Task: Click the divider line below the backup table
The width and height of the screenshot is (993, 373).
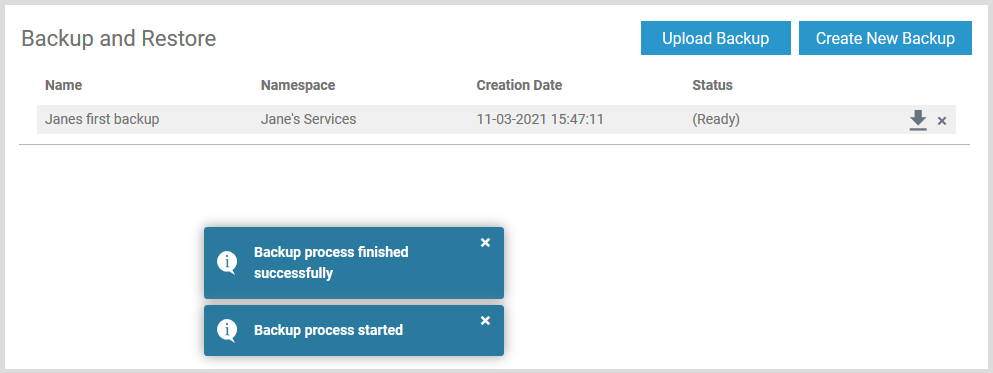Action: click(495, 144)
